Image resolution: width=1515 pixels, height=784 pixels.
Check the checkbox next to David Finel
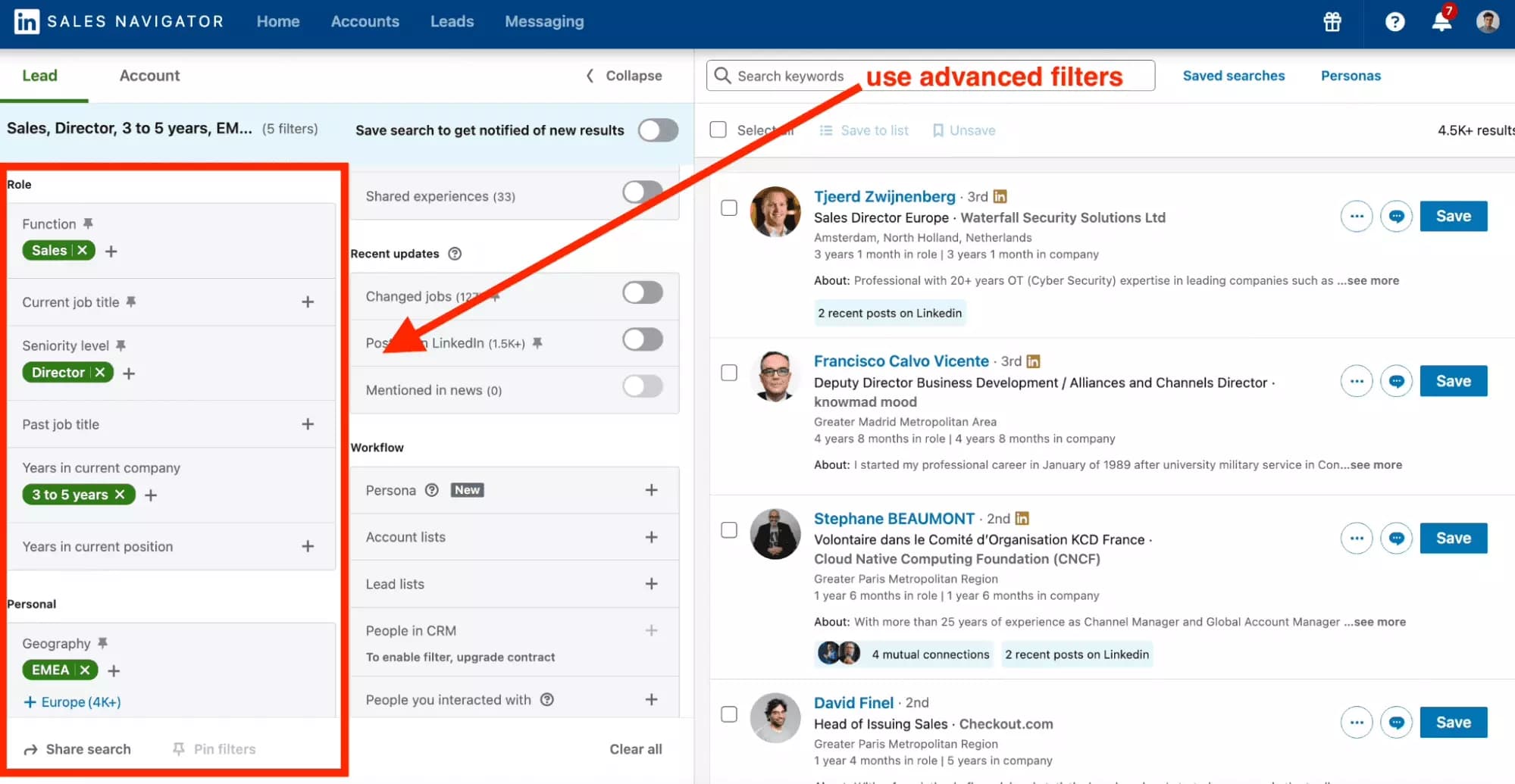point(728,713)
